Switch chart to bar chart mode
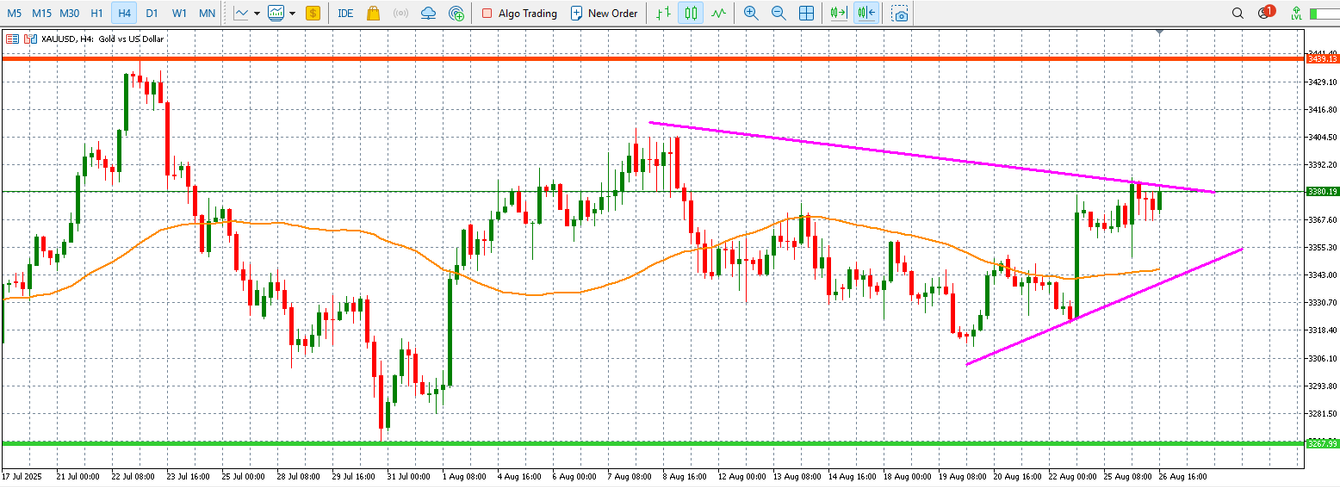The height and width of the screenshot is (487, 1340). click(x=661, y=13)
